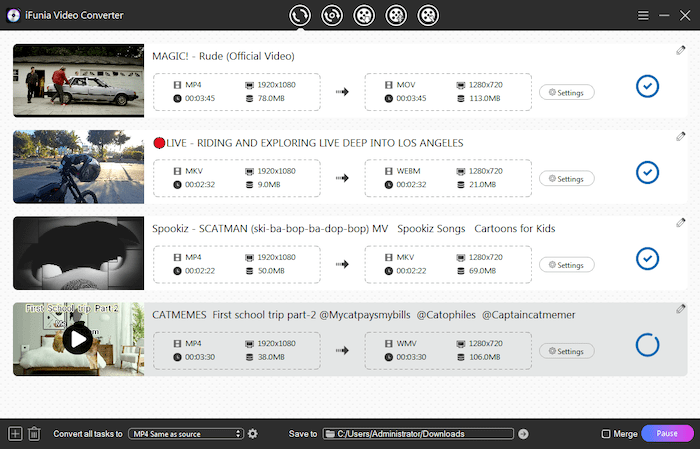The image size is (700, 449).
Task: Expand the 'MP4 Same as source' dropdown
Action: [186, 434]
